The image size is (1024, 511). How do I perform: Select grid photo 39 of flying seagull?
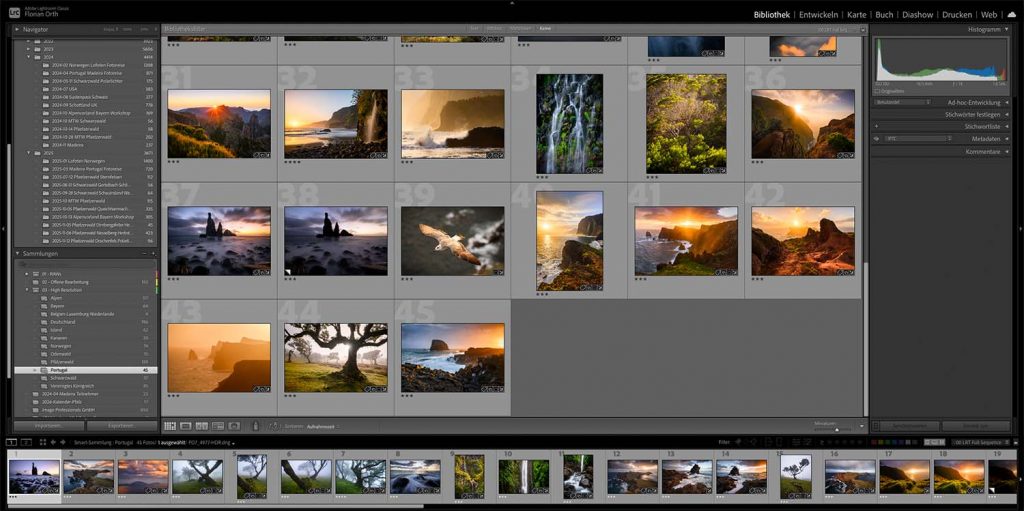(453, 240)
